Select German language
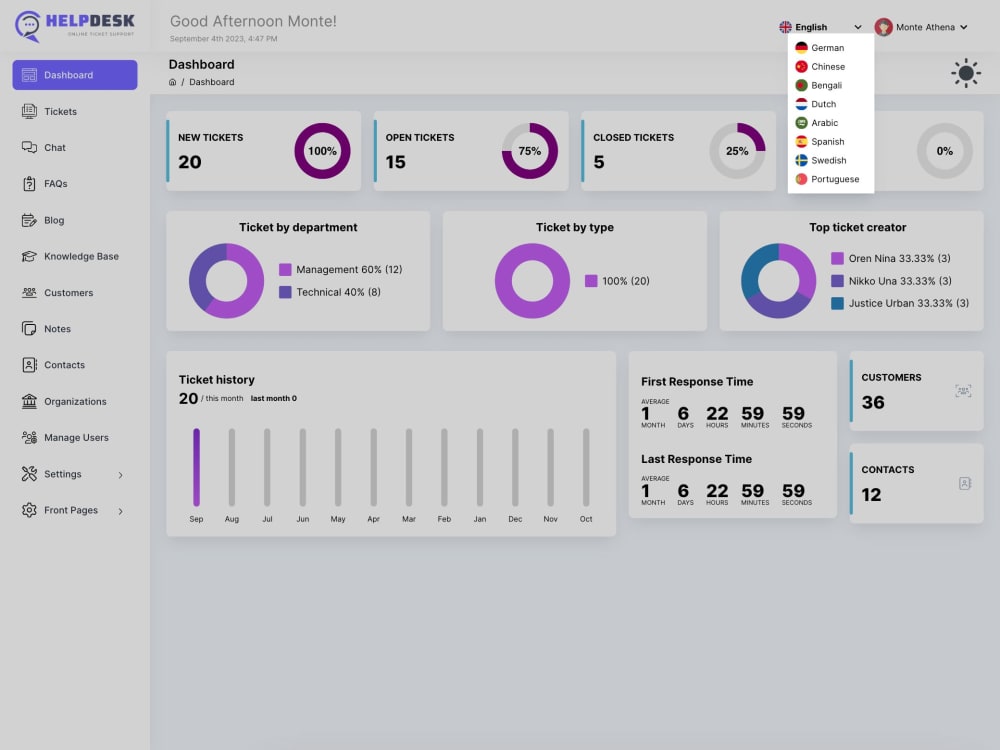1000x750 pixels. (830, 48)
